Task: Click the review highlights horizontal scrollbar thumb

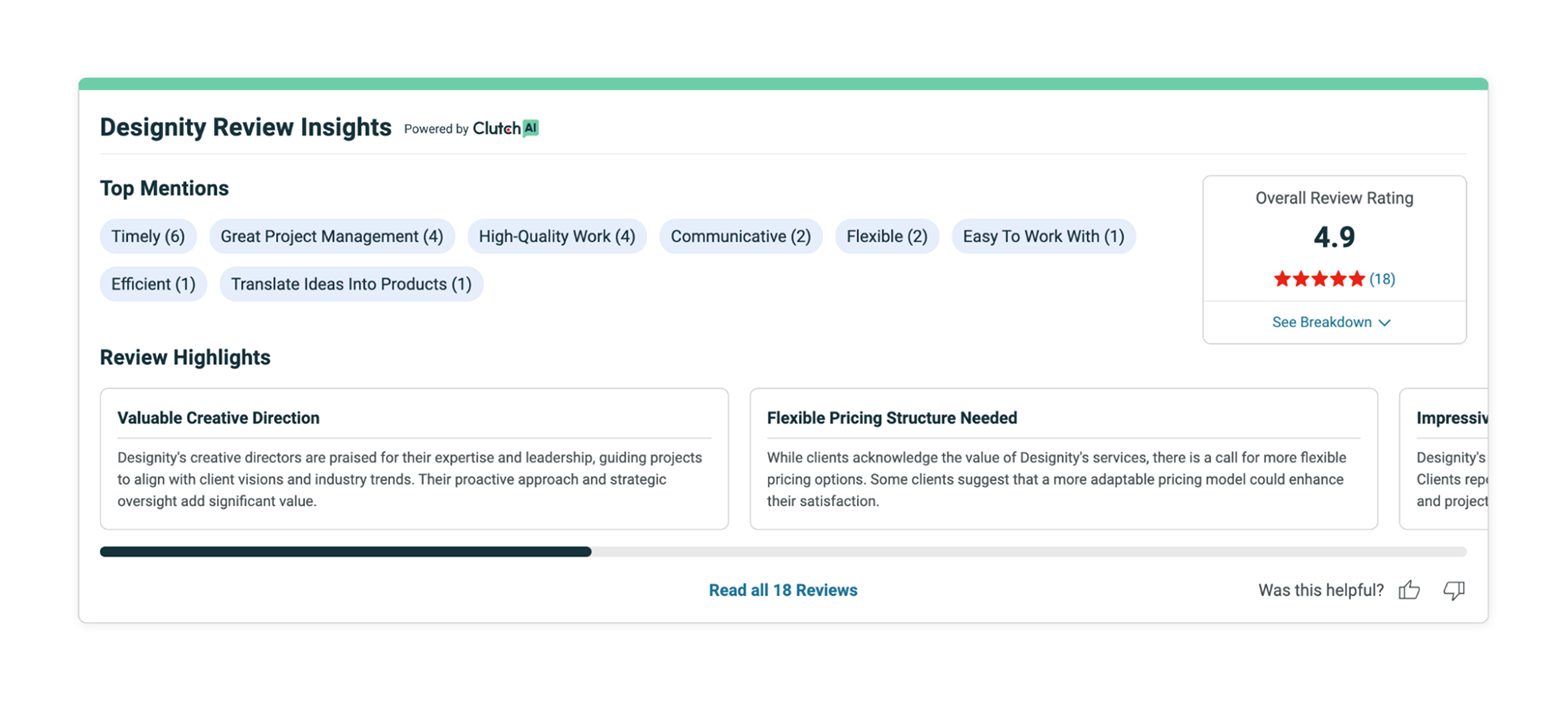Action: (x=345, y=552)
